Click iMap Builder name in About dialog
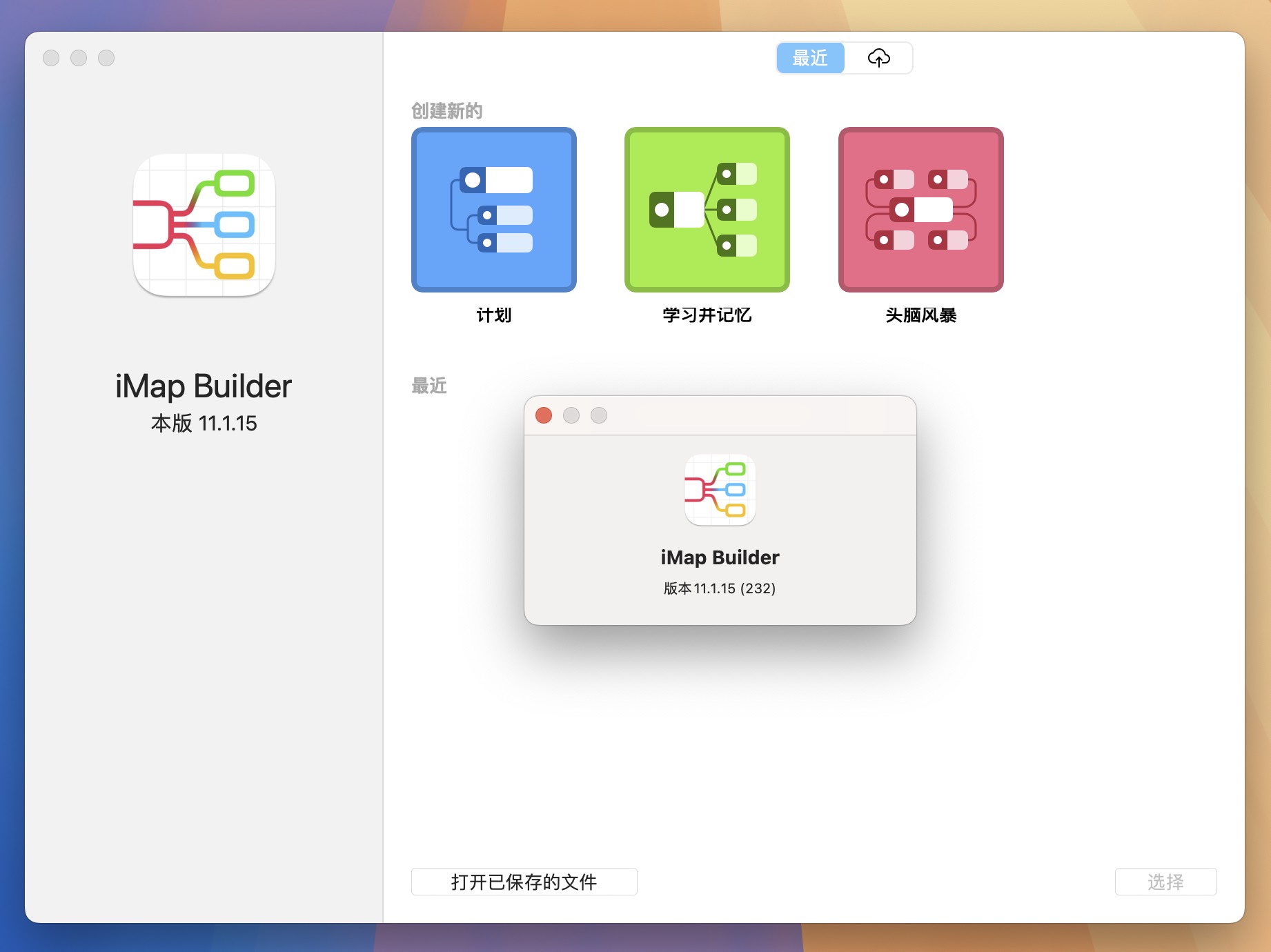Image resolution: width=1271 pixels, height=952 pixels. [720, 557]
